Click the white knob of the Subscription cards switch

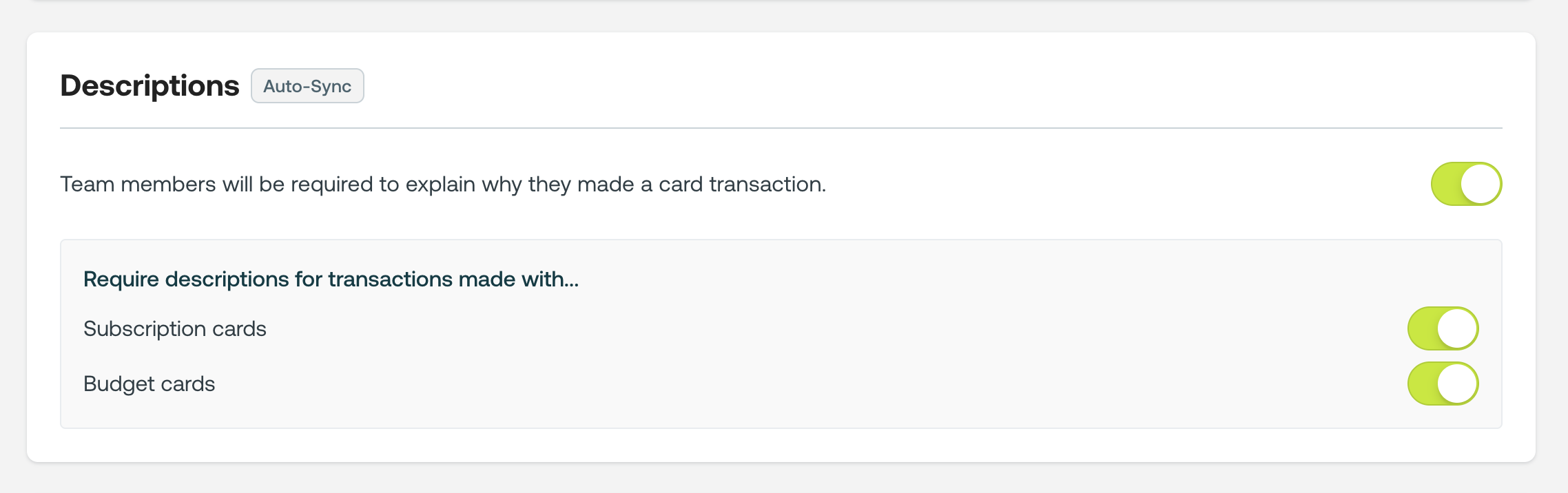pyautogui.click(x=1457, y=328)
